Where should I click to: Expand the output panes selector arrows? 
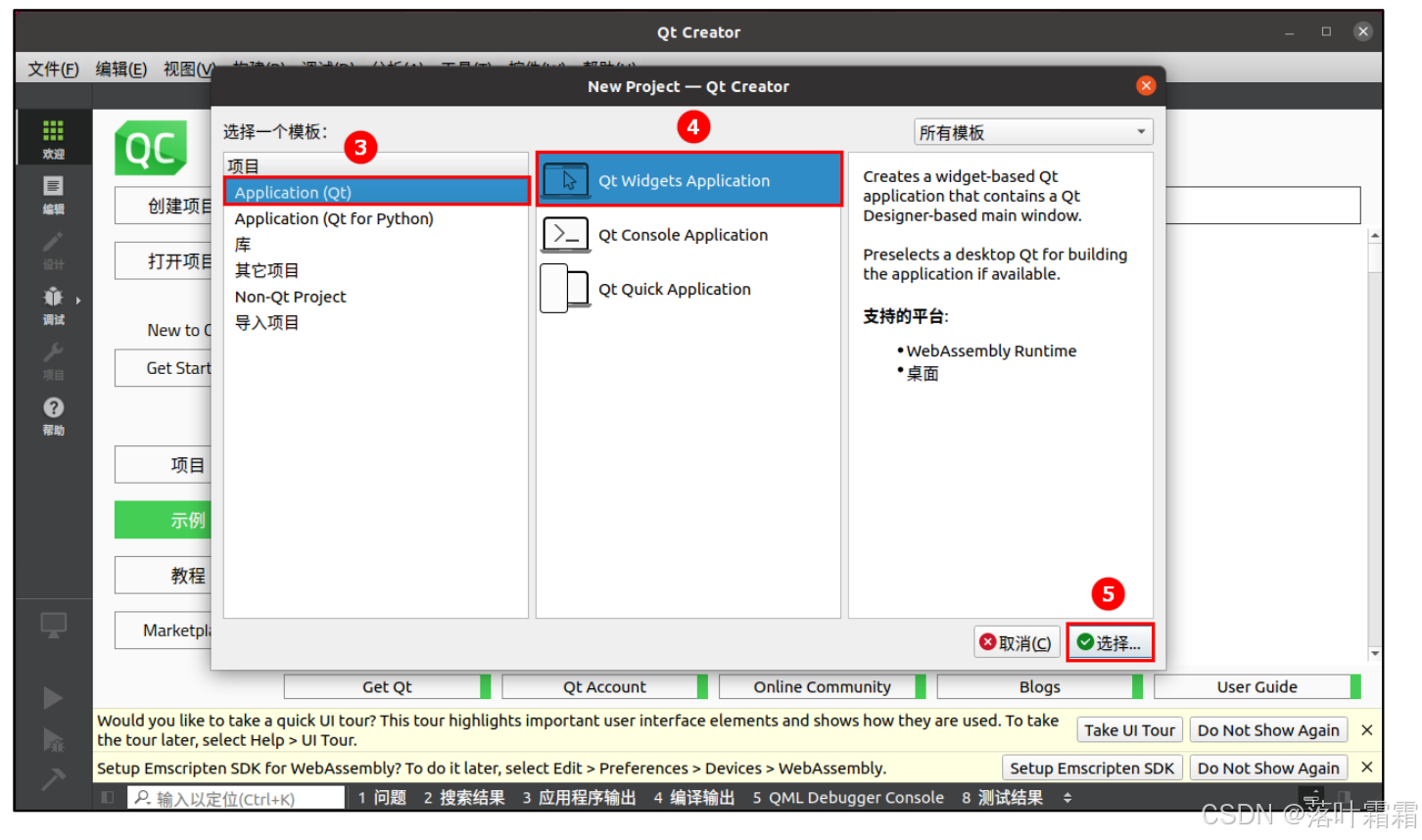pyautogui.click(x=1067, y=798)
